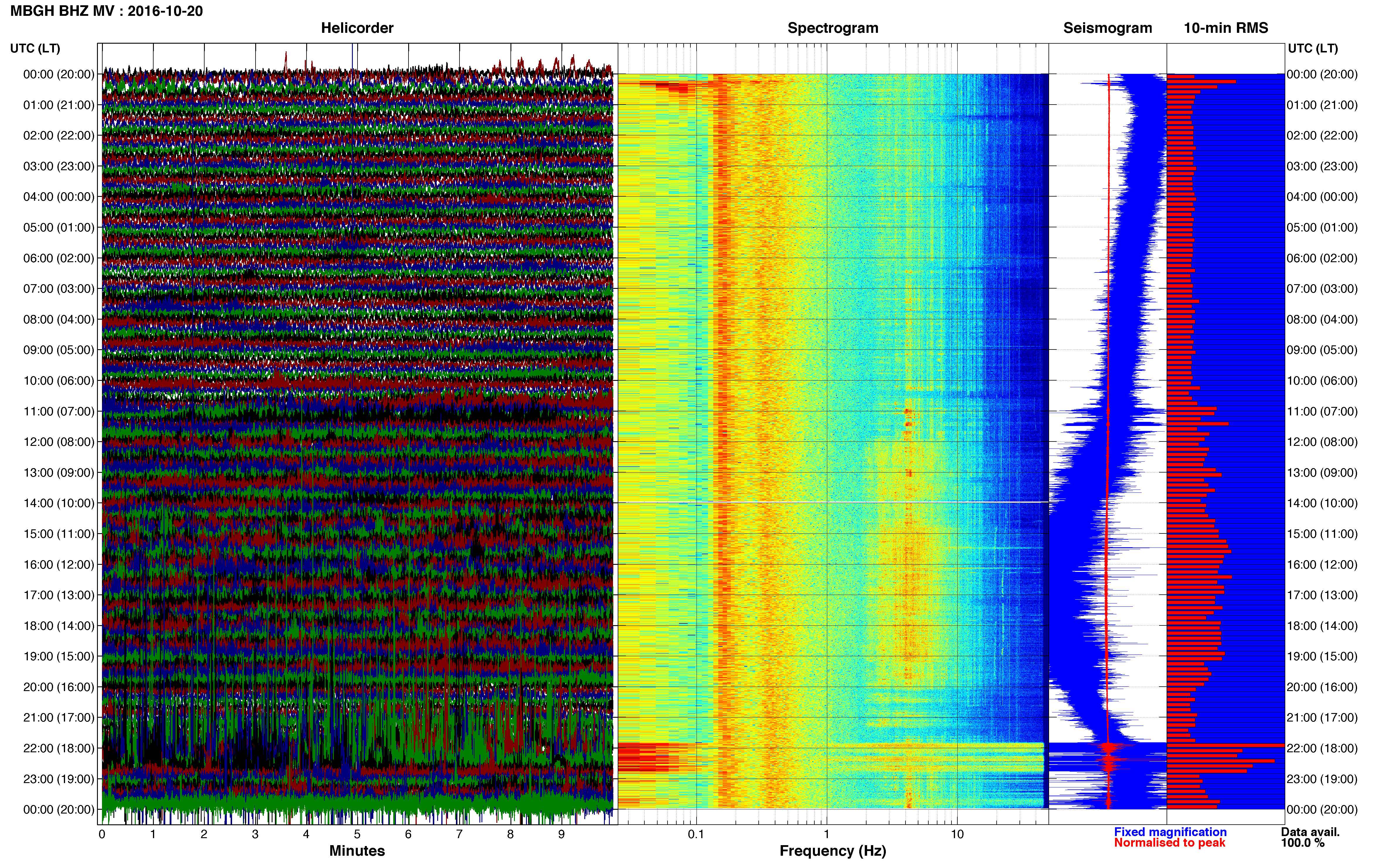Click the '6' tick on Minutes axis
1389x868 pixels.
coord(408,835)
